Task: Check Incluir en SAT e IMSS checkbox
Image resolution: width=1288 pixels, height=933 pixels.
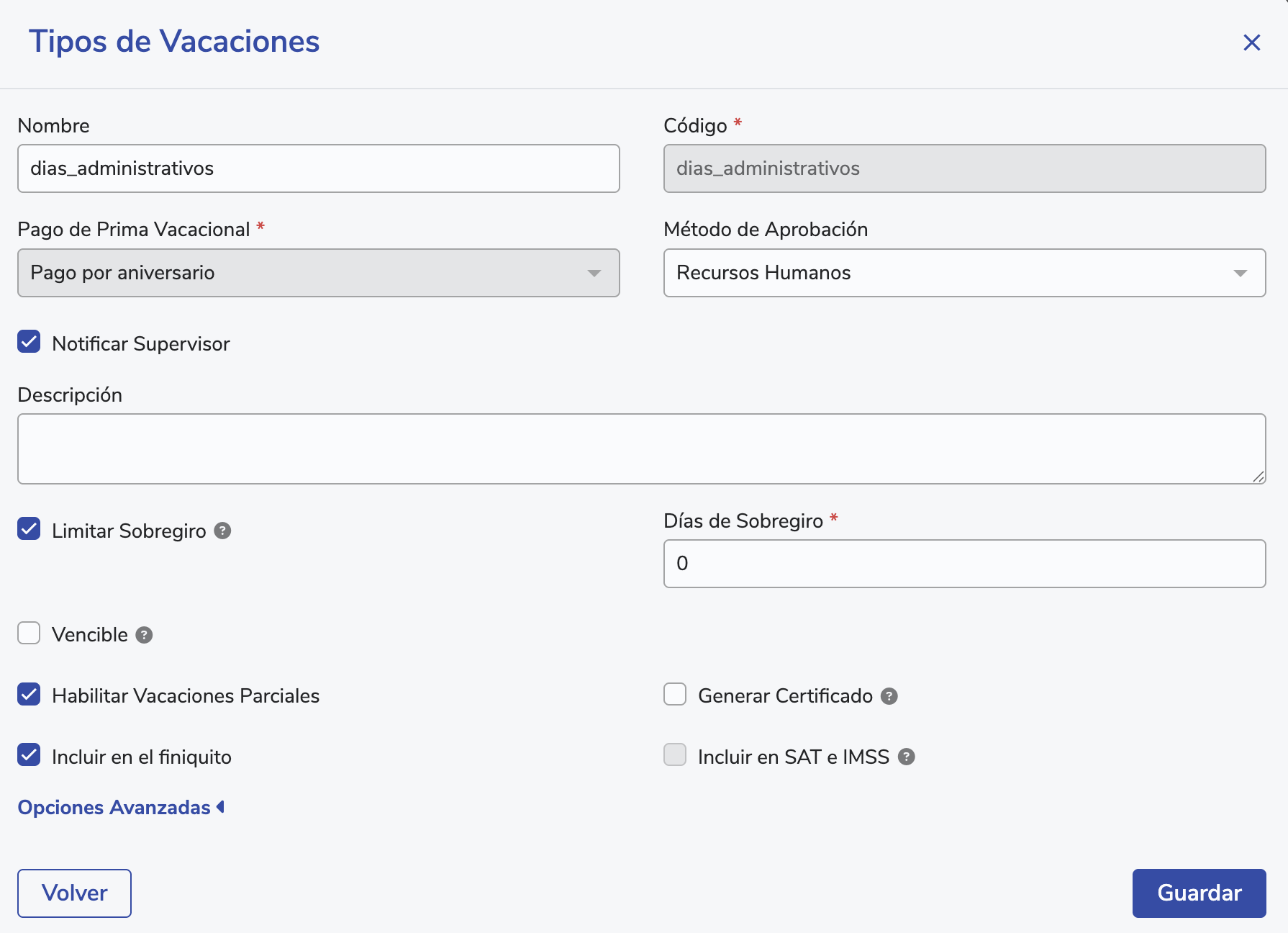Action: (675, 755)
